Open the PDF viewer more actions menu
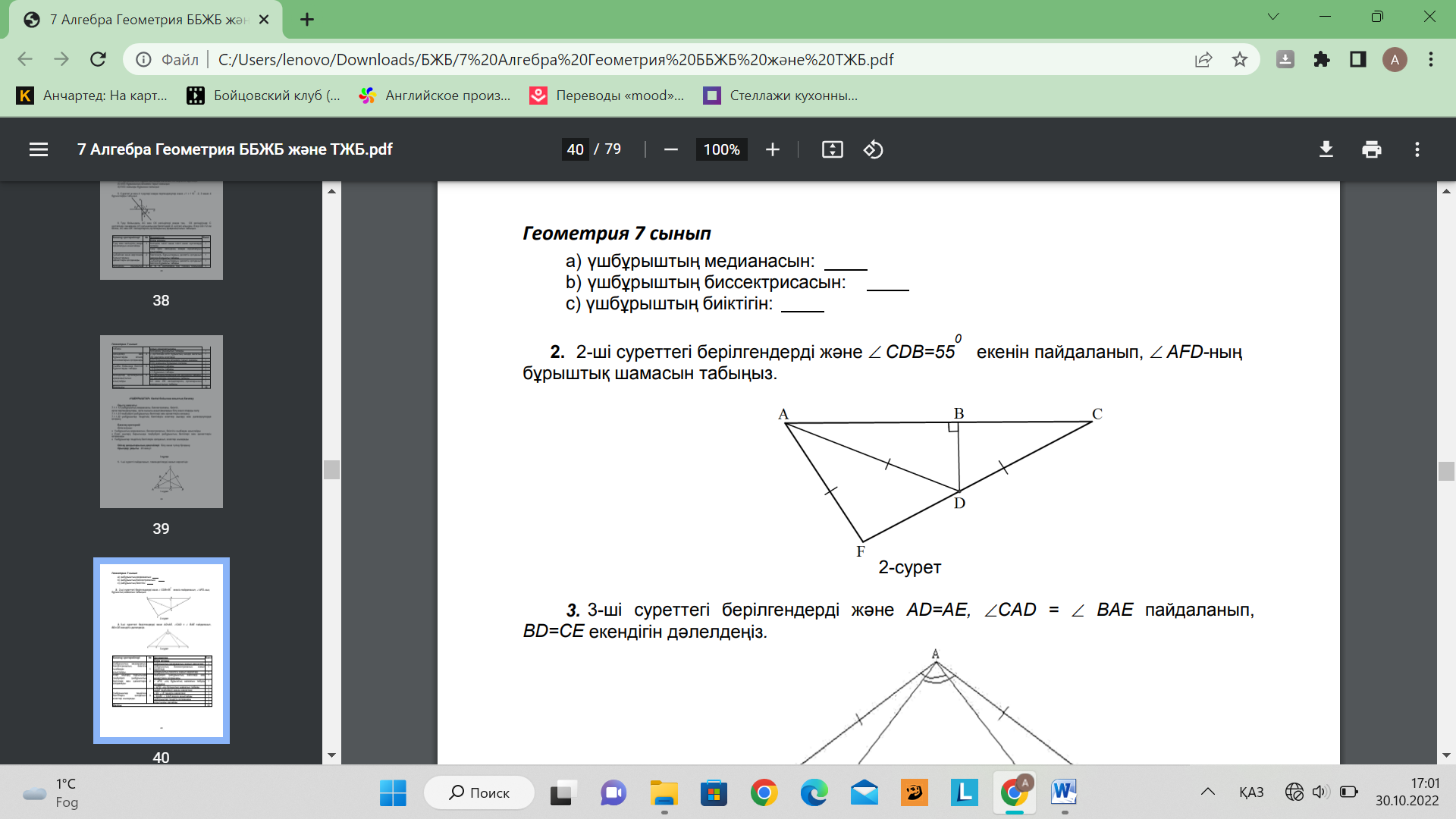1456x819 pixels. pyautogui.click(x=1417, y=149)
